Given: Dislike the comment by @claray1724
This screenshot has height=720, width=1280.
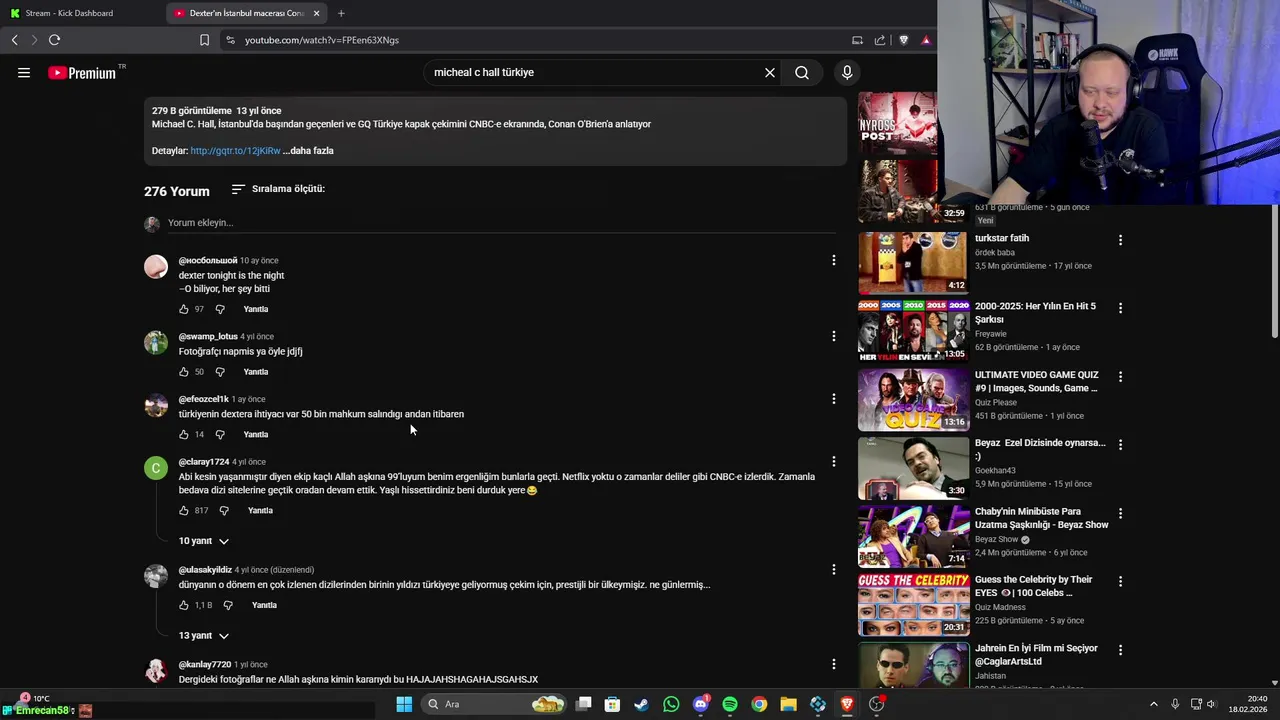Looking at the screenshot, I should pos(224,510).
